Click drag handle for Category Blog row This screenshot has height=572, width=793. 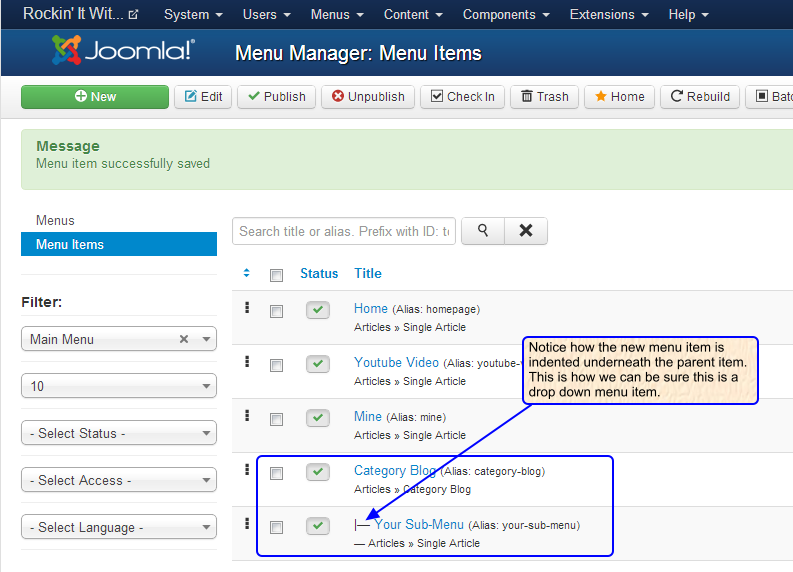(x=247, y=470)
